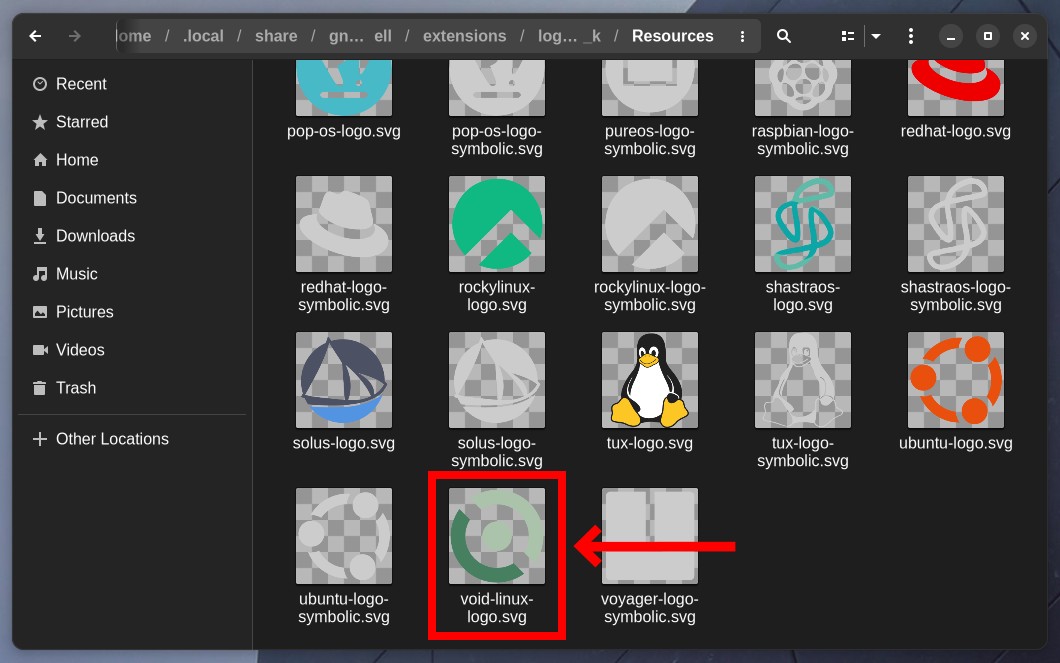The width and height of the screenshot is (1060, 663).
Task: Click the Downloads arrow icon
Action: tap(40, 236)
